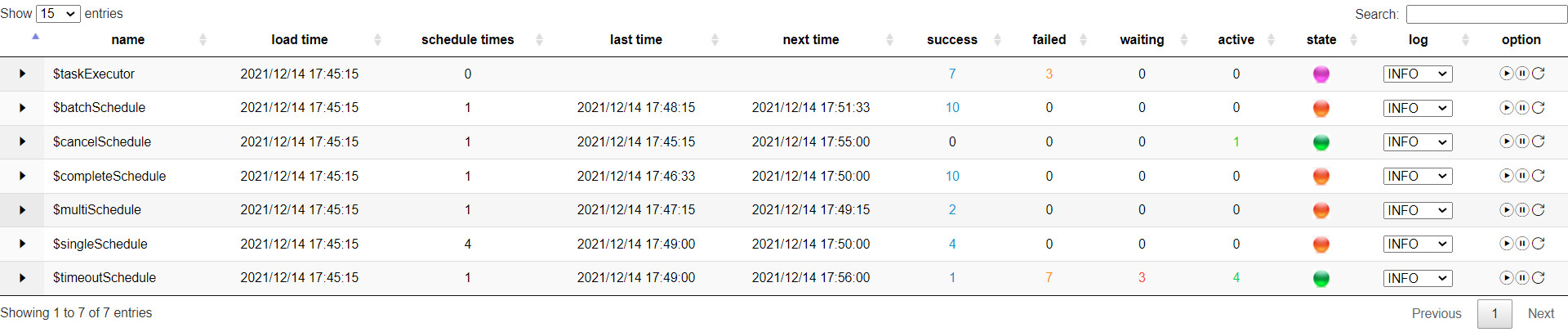This screenshot has width=1568, height=332.
Task: Go to the Next page
Action: tap(1540, 313)
